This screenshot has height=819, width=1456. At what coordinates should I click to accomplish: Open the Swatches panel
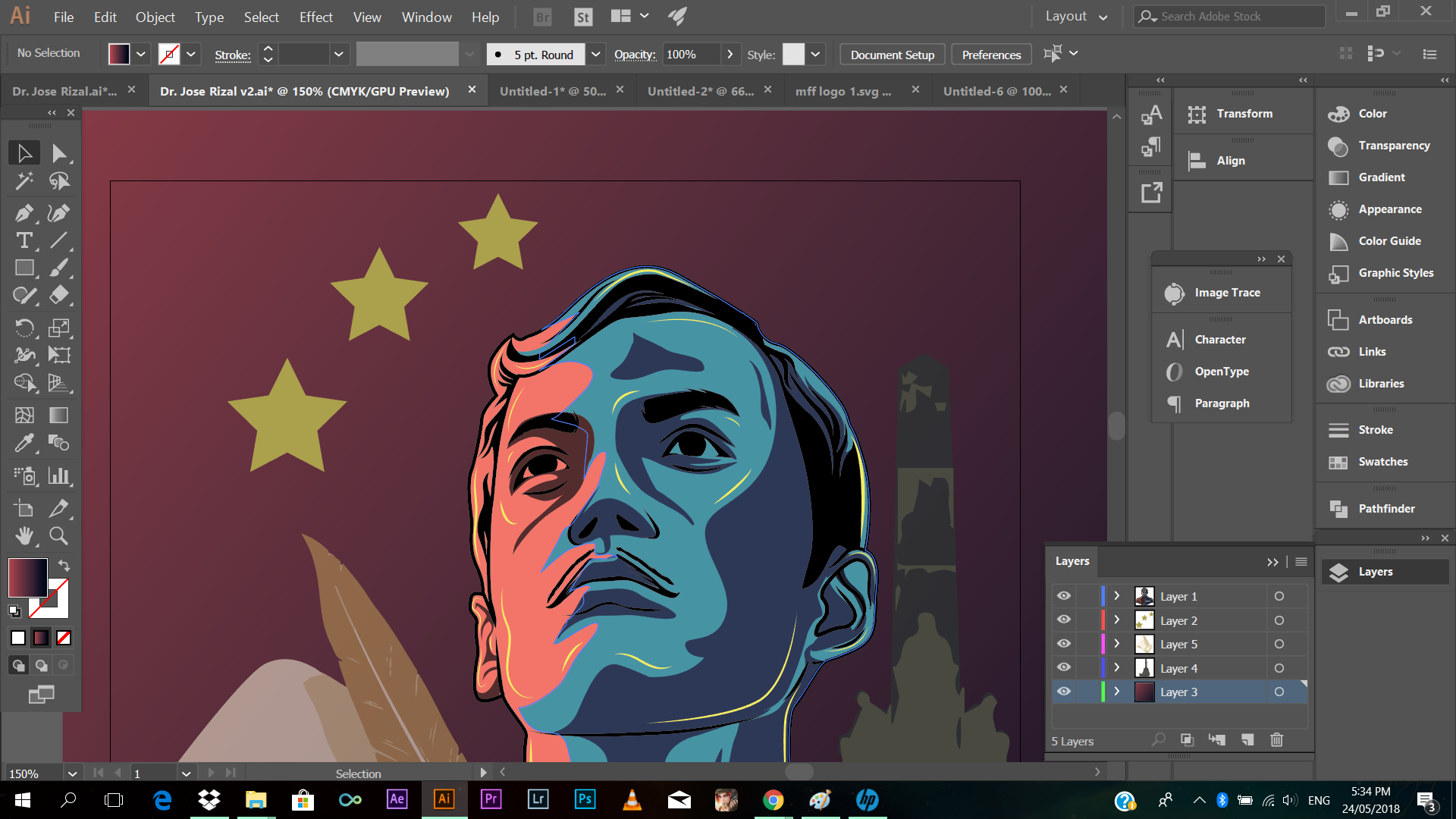pyautogui.click(x=1385, y=461)
